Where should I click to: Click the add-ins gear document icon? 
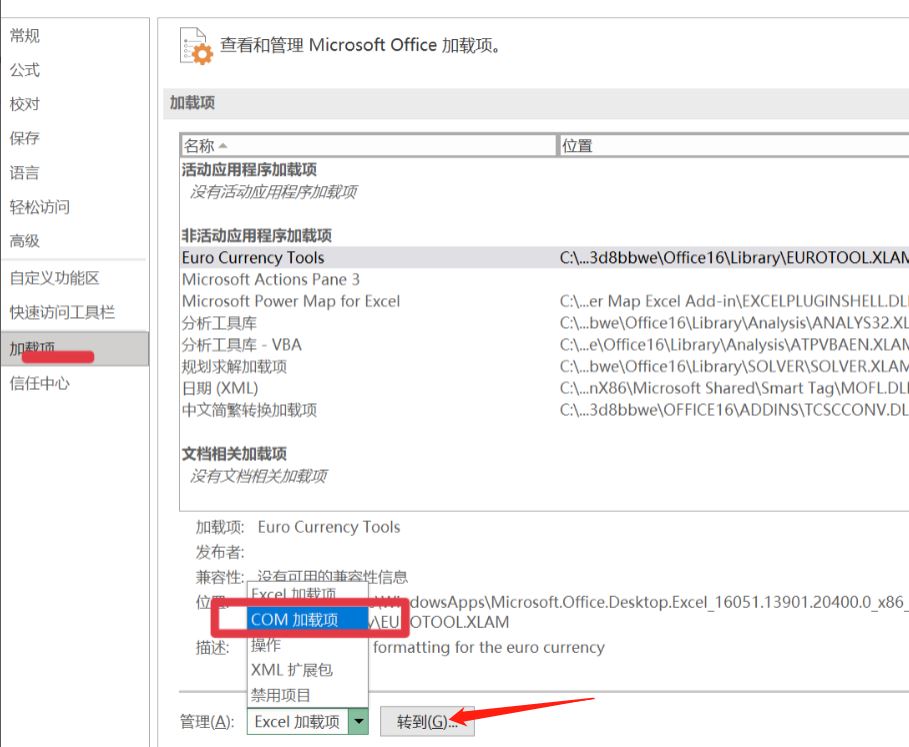pos(196,46)
